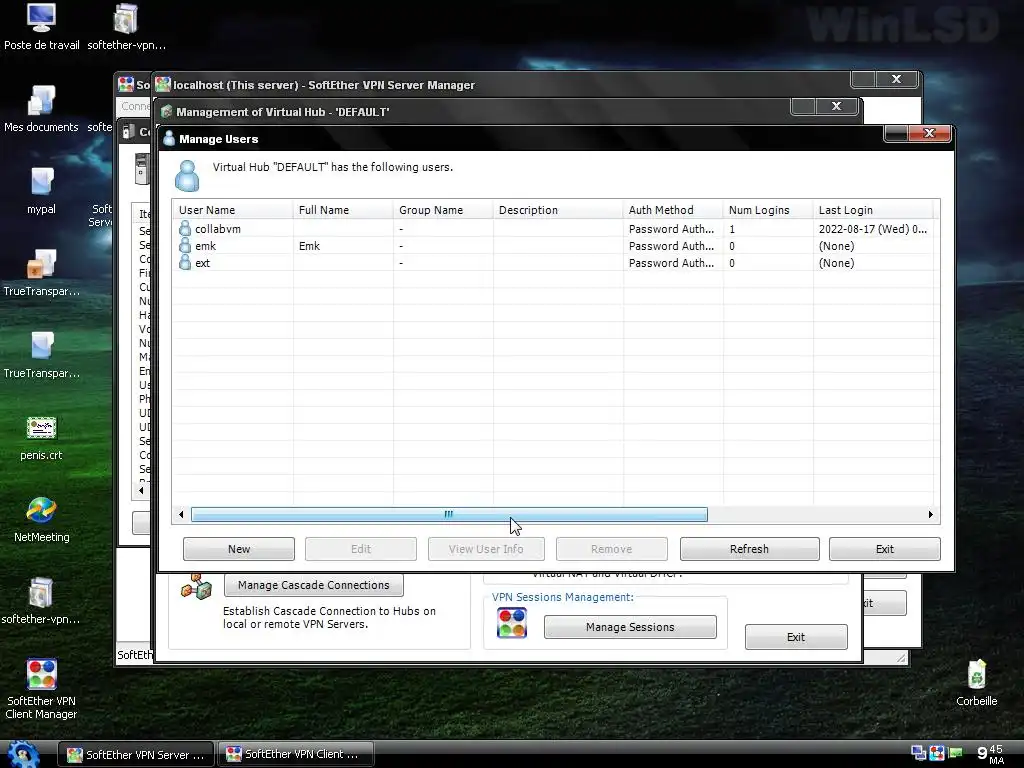The width and height of the screenshot is (1024, 768).
Task: Click the View User Info button
Action: click(486, 549)
